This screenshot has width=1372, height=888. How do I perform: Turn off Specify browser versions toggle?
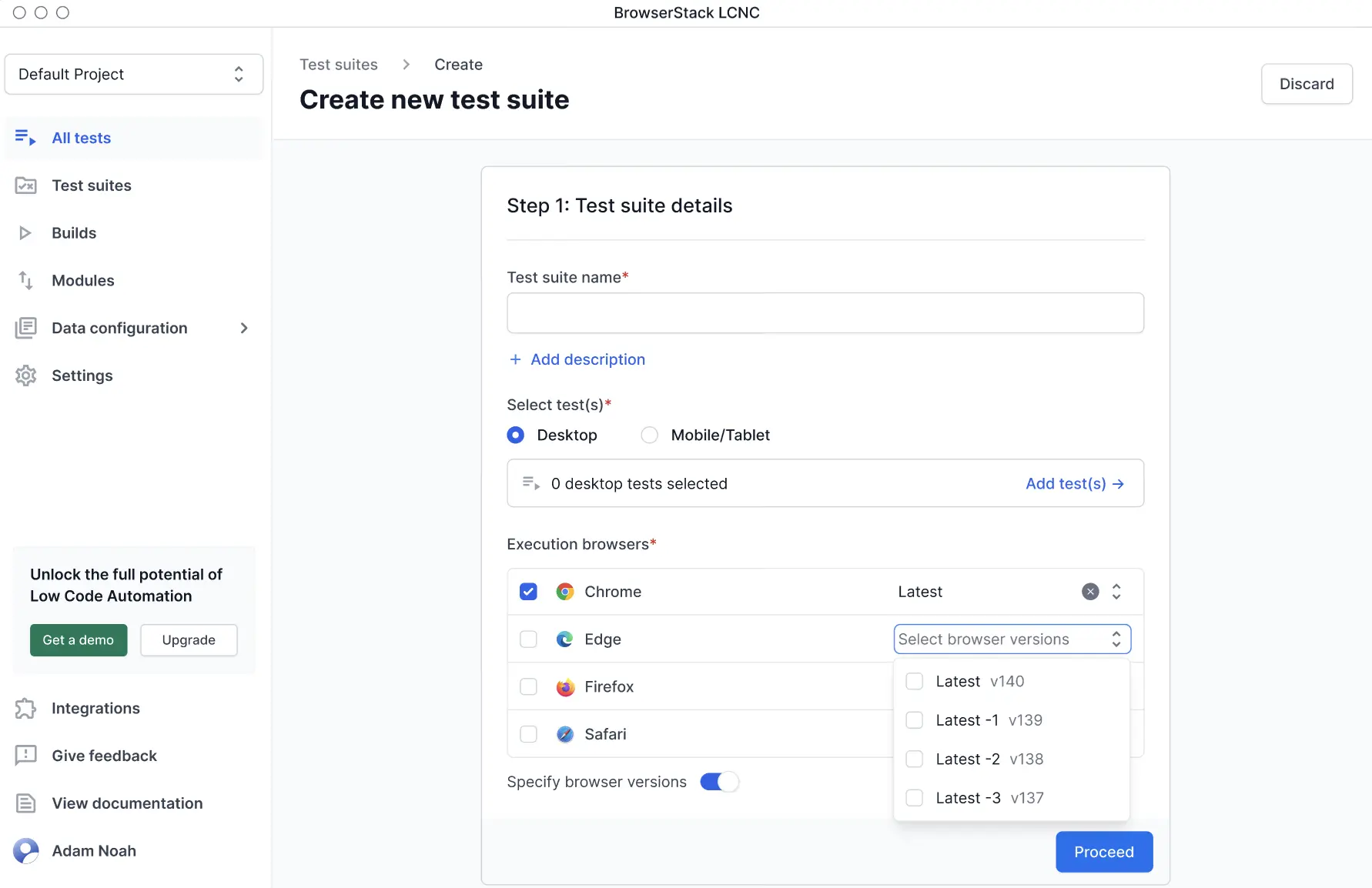pyautogui.click(x=719, y=782)
